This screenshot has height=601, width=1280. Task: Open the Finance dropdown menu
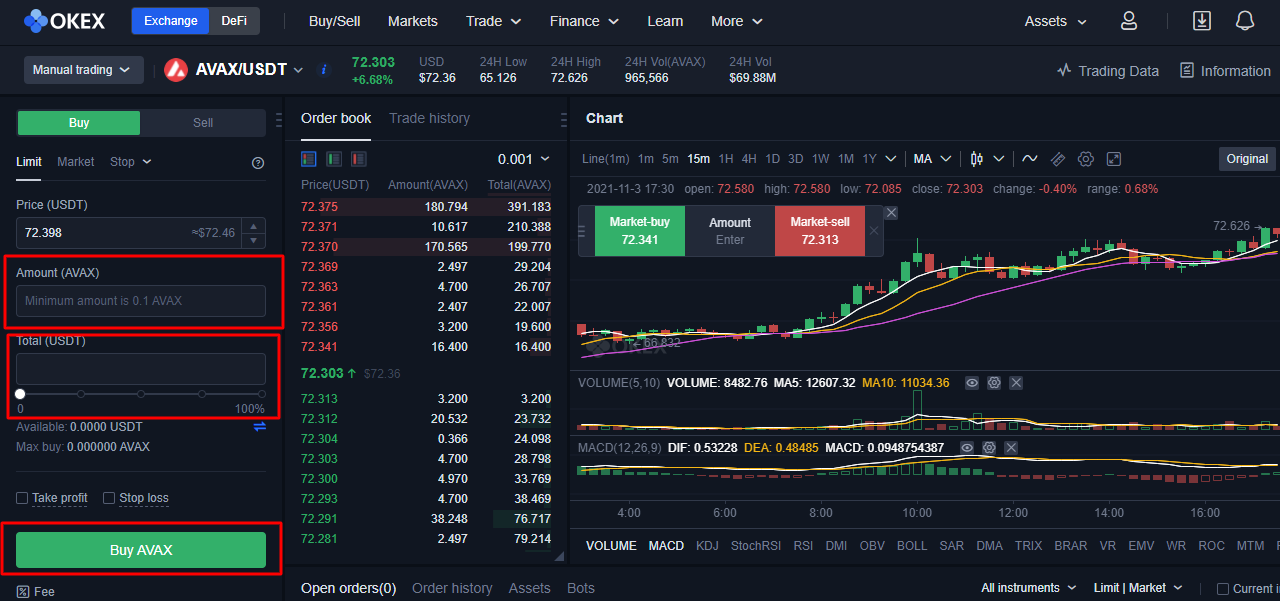coord(584,21)
